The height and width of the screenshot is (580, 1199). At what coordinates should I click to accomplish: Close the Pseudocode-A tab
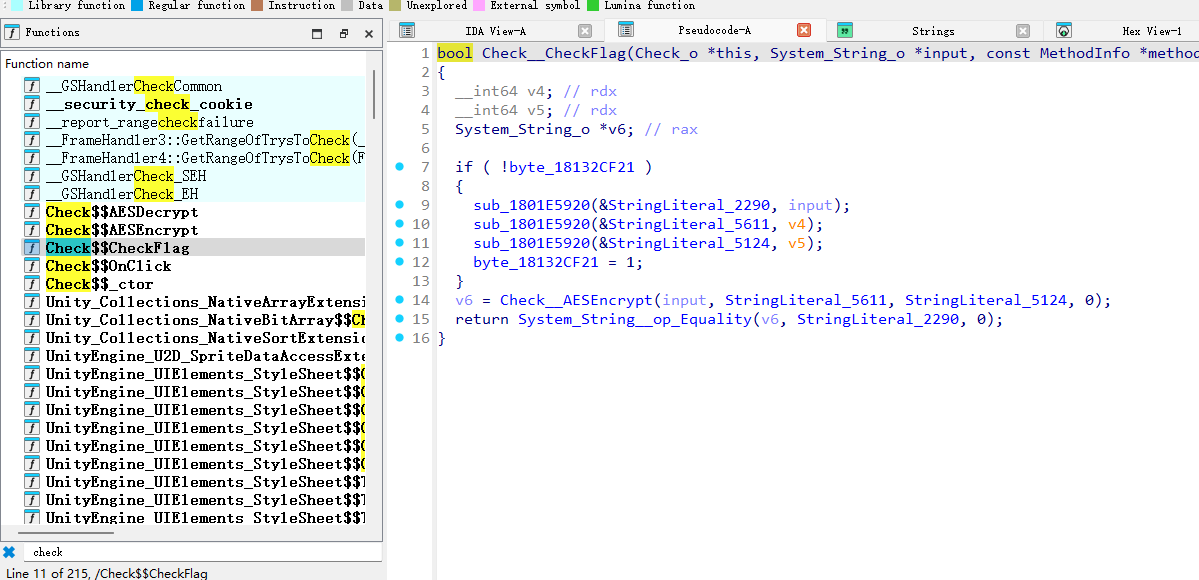[x=804, y=31]
